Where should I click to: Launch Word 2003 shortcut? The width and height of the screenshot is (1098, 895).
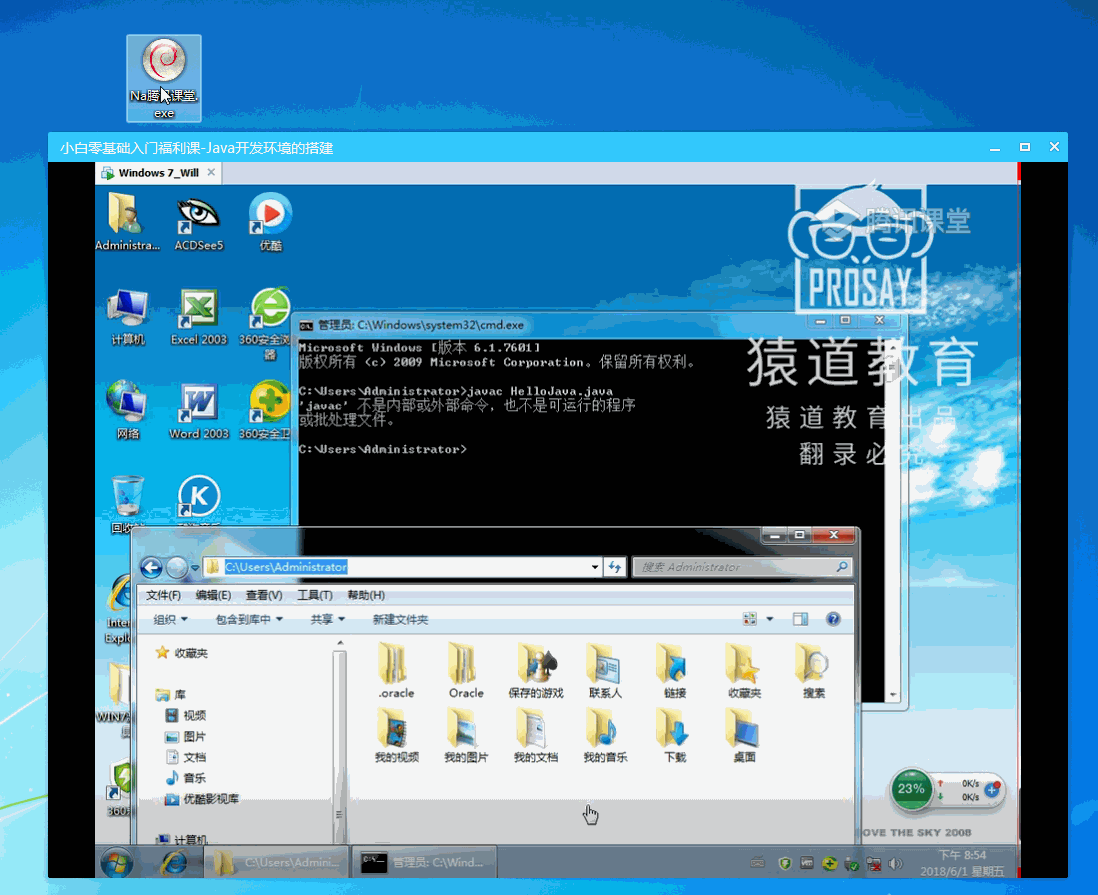pyautogui.click(x=199, y=410)
